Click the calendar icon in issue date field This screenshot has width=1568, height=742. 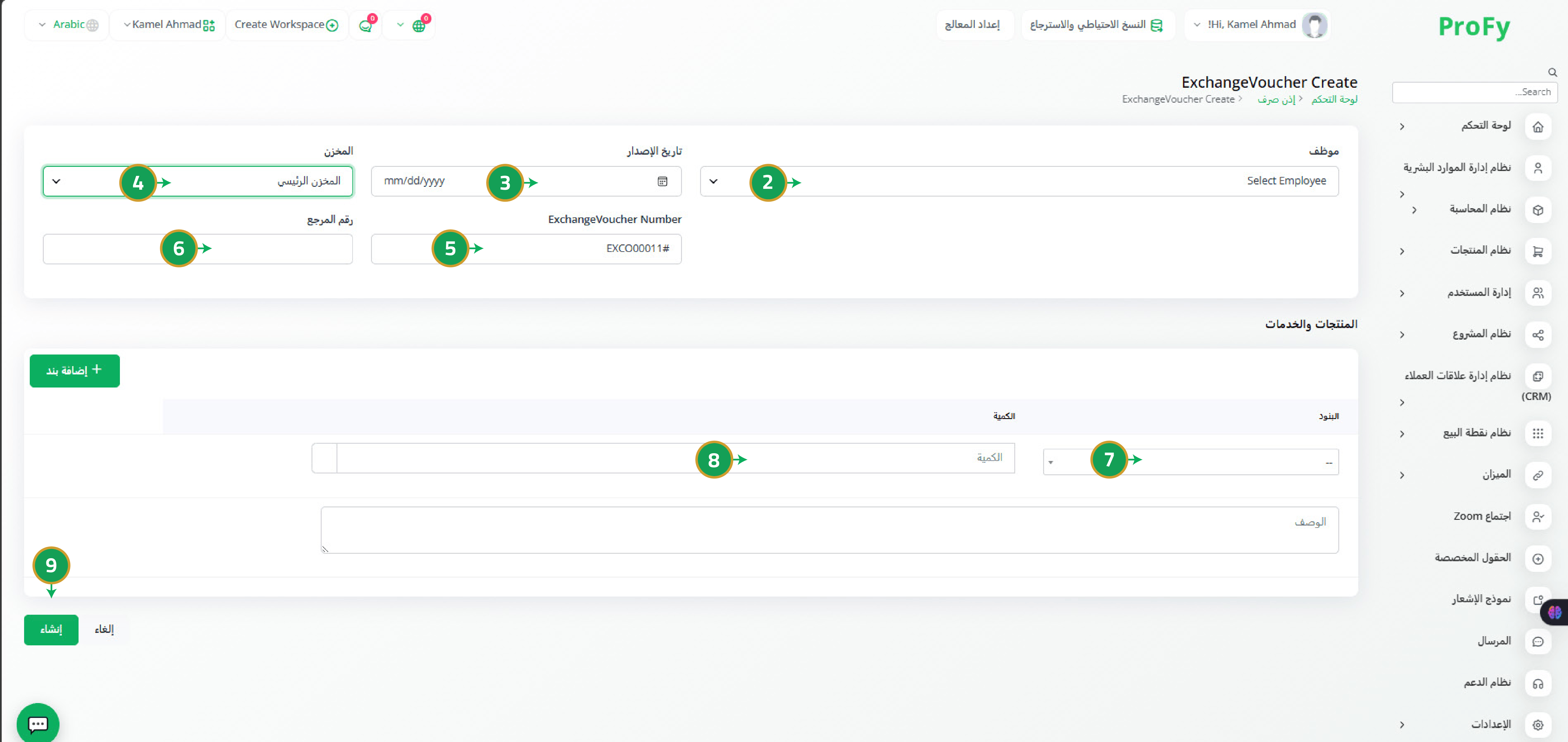pos(662,181)
